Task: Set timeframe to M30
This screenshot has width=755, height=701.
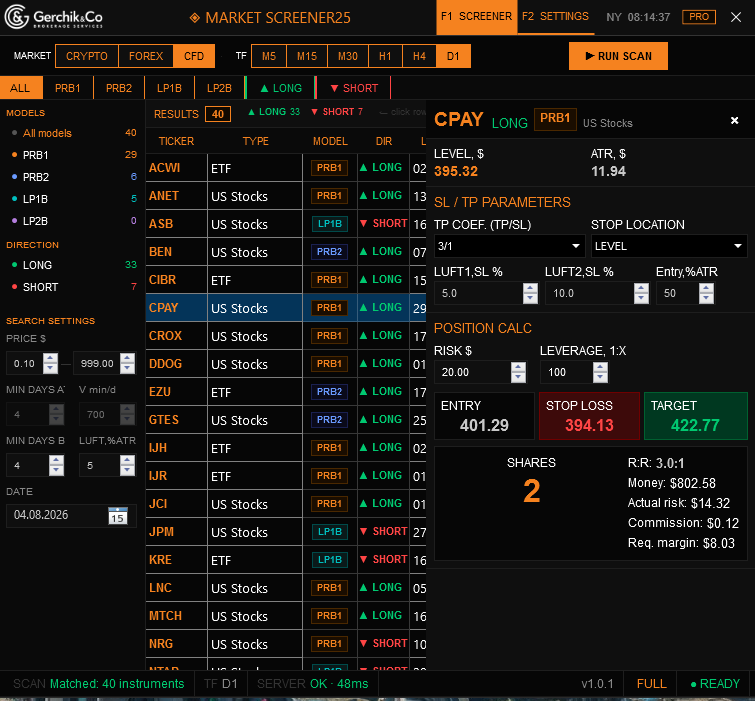Action: (348, 56)
